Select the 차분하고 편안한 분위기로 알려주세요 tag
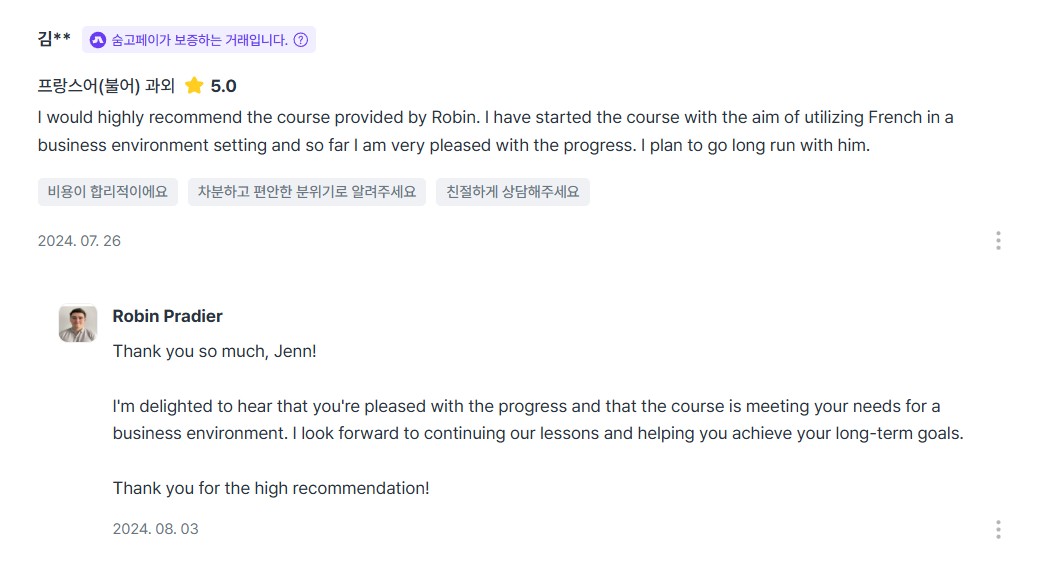1057x571 pixels. (307, 192)
